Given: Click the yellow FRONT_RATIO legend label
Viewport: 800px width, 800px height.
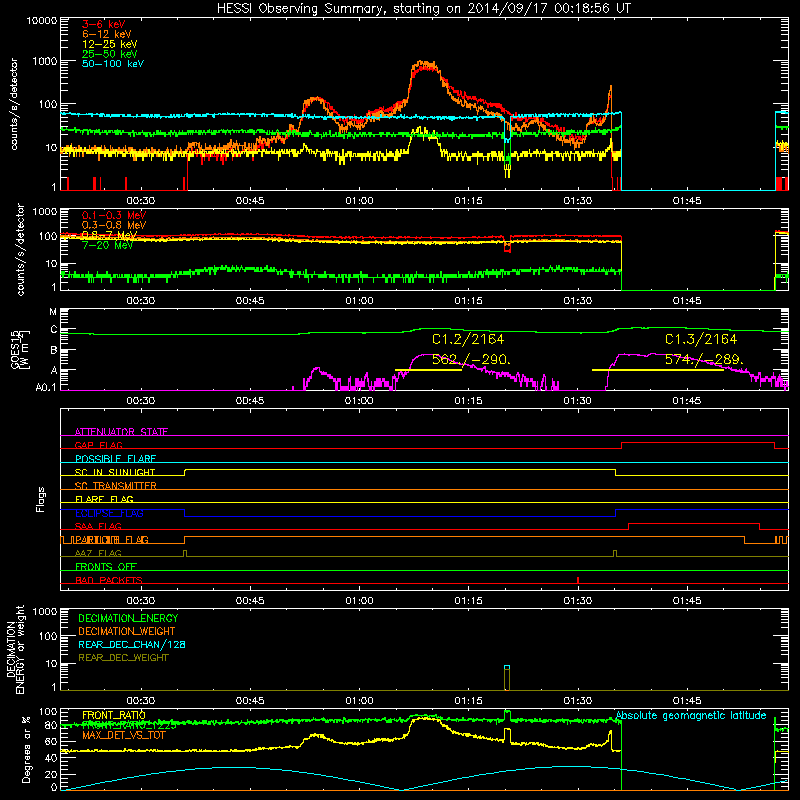Looking at the screenshot, I should pos(114,715).
